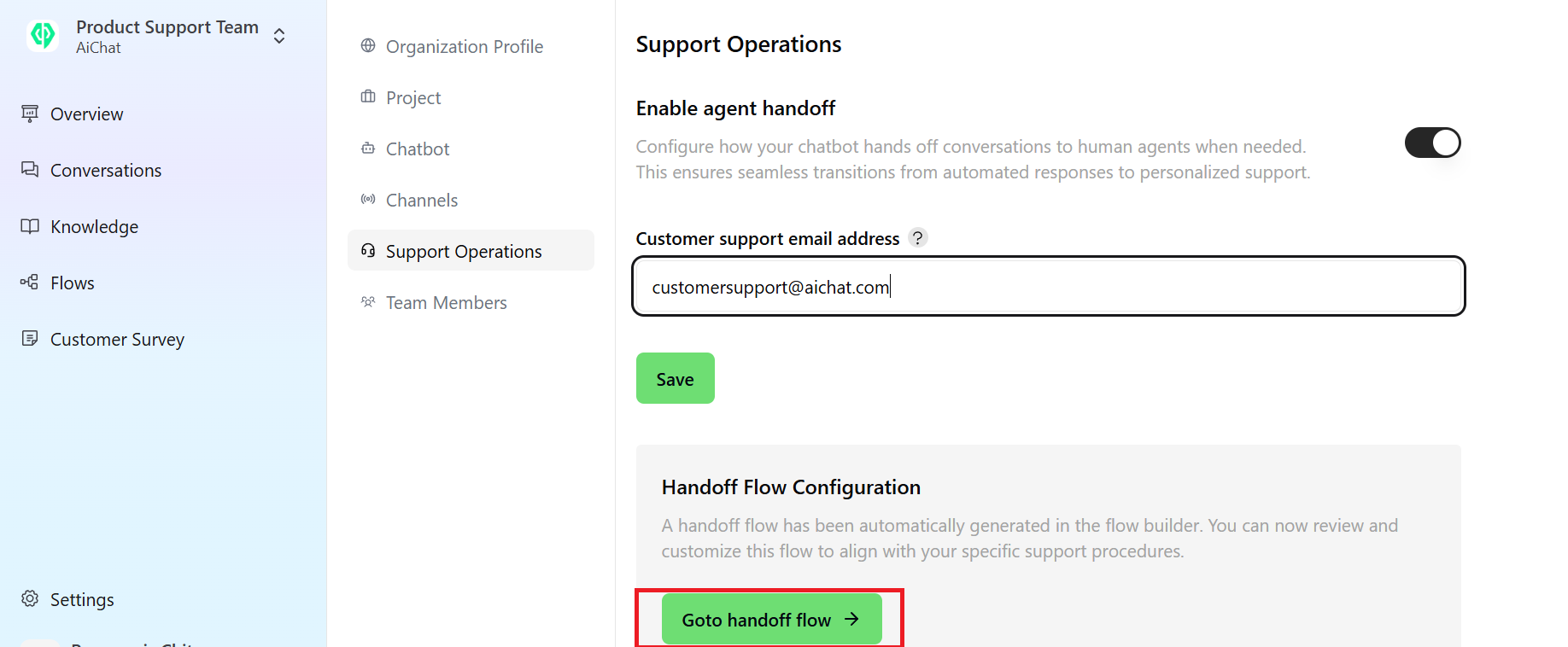Select the Organization Profile globe icon
Image resolution: width=1568 pixels, height=647 pixels.
point(367,46)
